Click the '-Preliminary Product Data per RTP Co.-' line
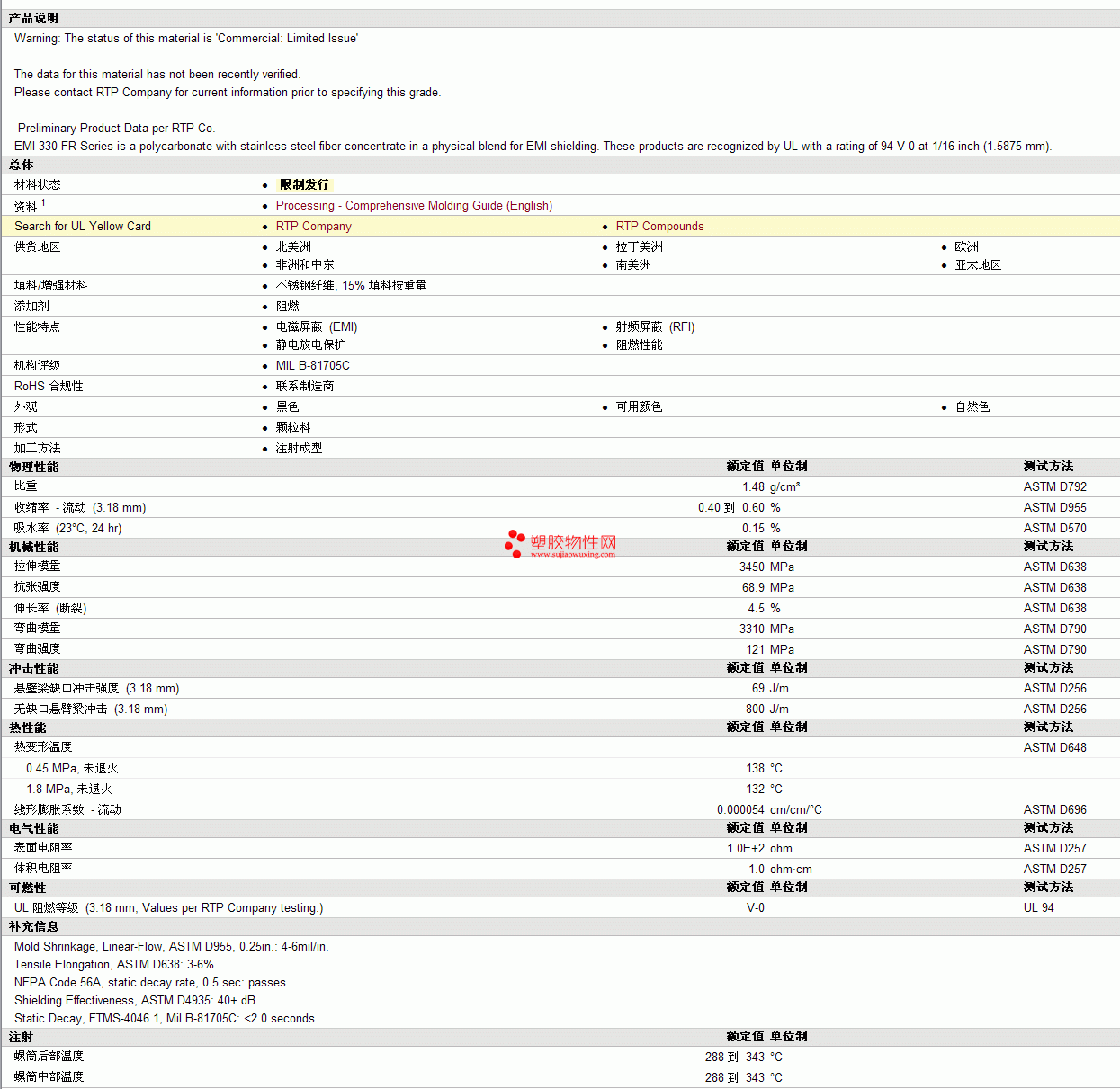 pos(117,128)
